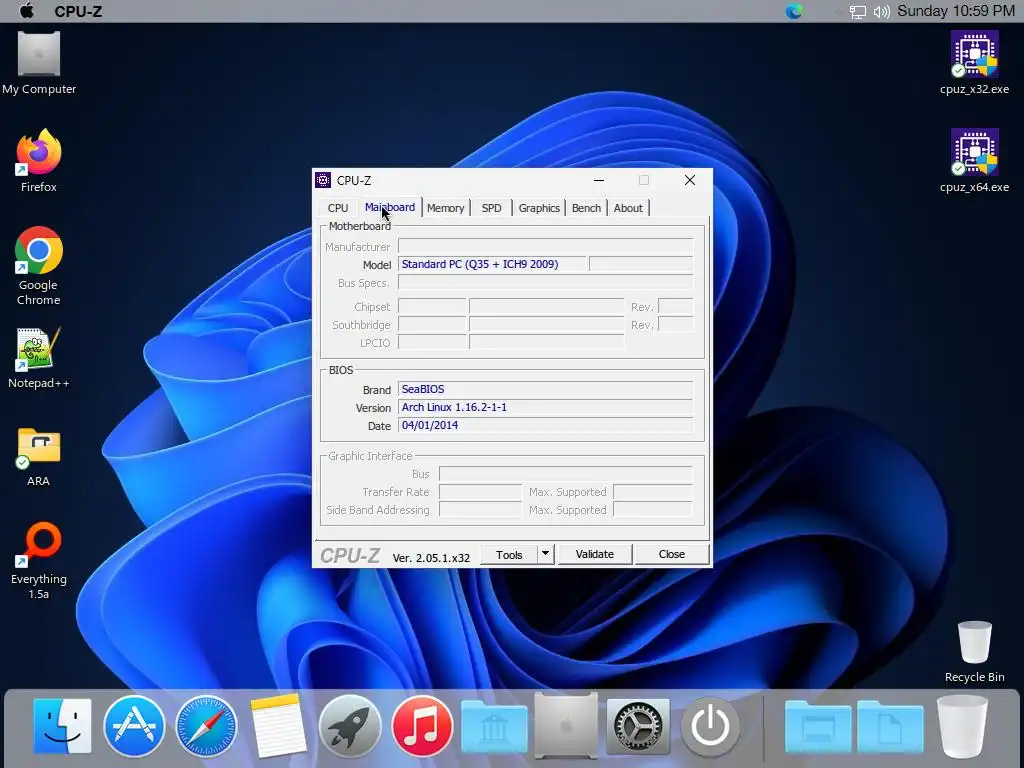Open the documents folder in dock
The height and width of the screenshot is (768, 1024).
(889, 726)
